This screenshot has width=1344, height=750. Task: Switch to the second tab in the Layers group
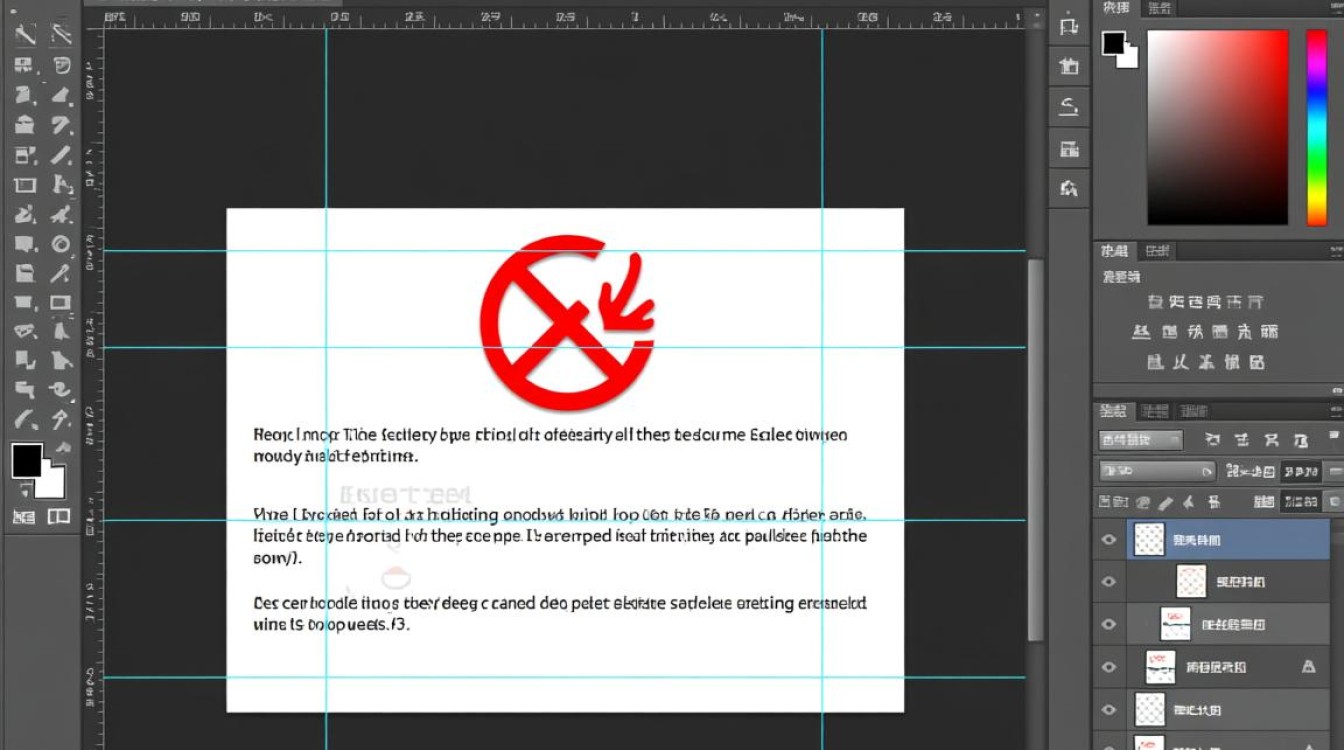click(x=1153, y=410)
